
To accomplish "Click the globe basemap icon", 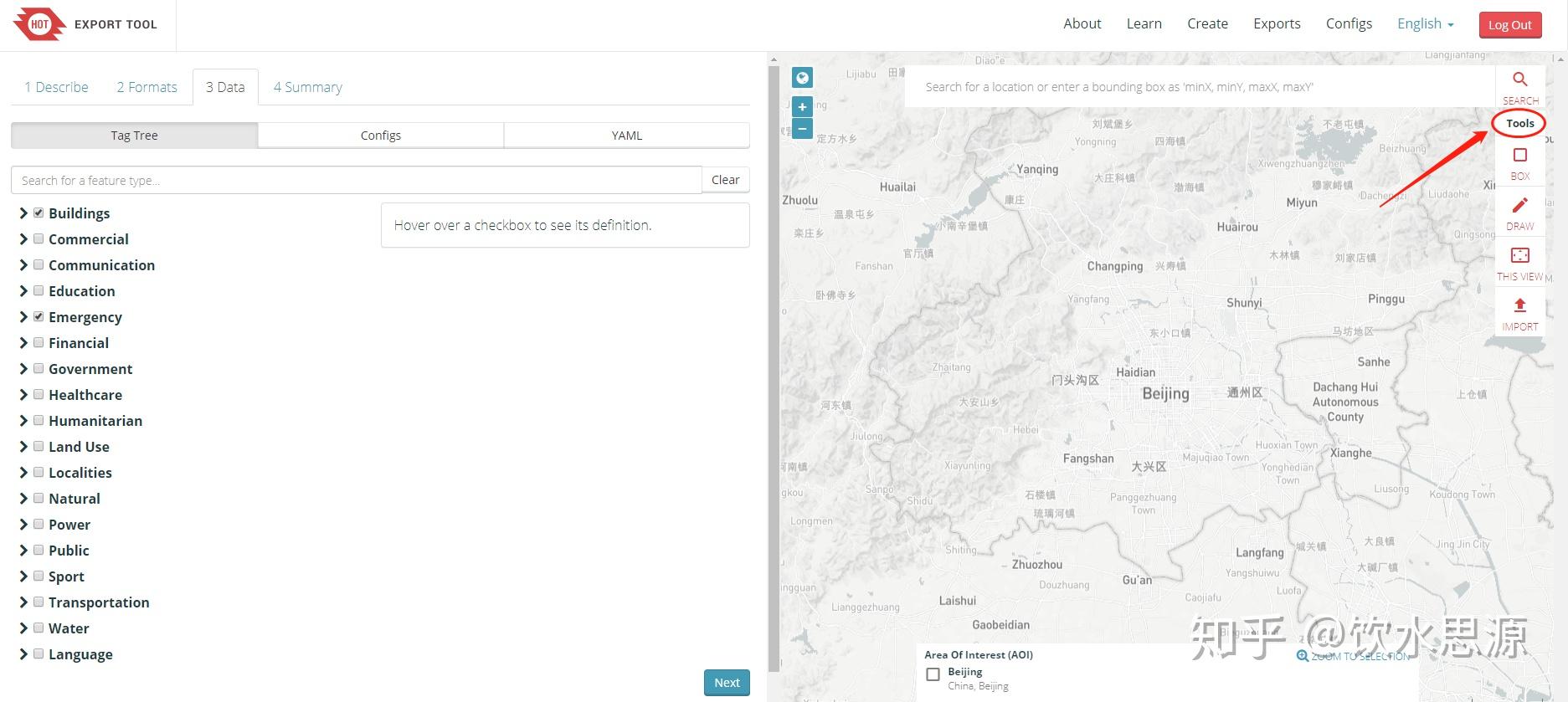I will (x=802, y=78).
